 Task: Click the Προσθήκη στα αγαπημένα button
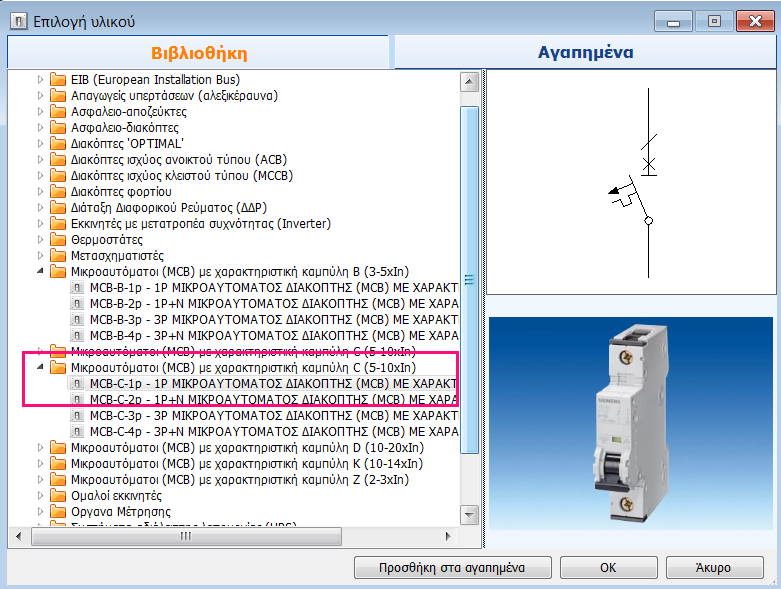pyautogui.click(x=453, y=567)
